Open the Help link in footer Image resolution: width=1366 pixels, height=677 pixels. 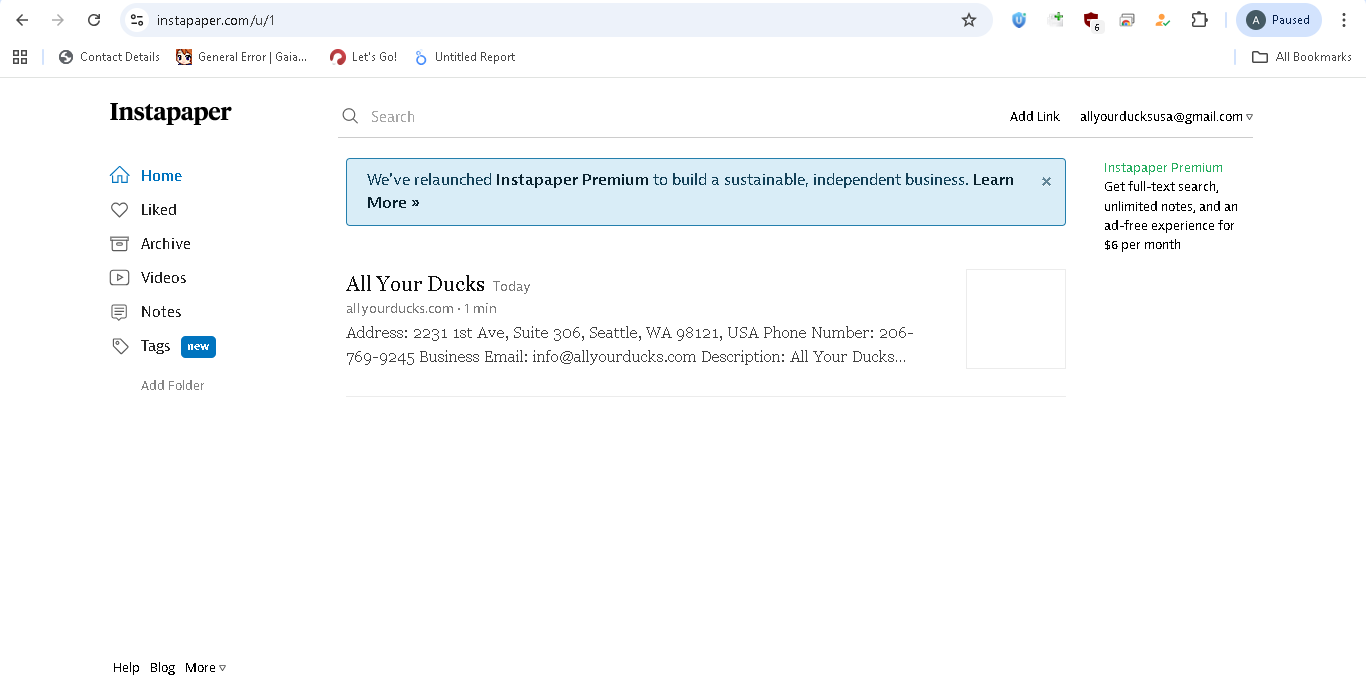click(x=126, y=668)
